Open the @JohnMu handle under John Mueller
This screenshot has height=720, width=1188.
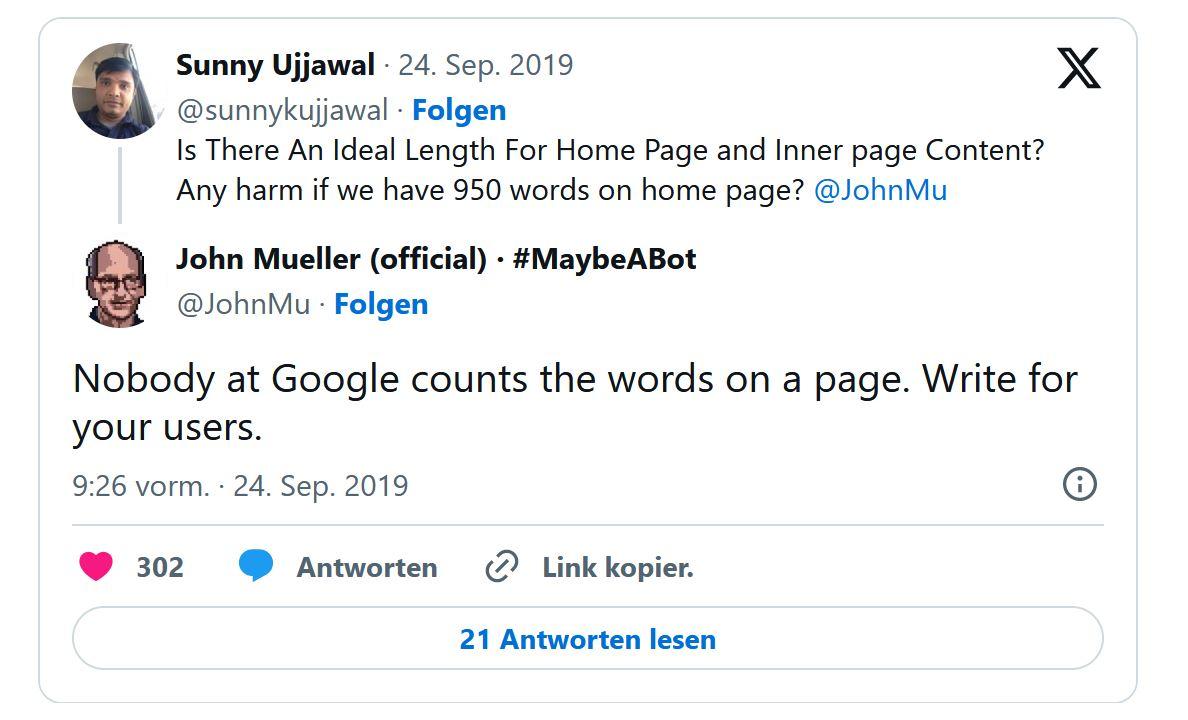click(244, 304)
